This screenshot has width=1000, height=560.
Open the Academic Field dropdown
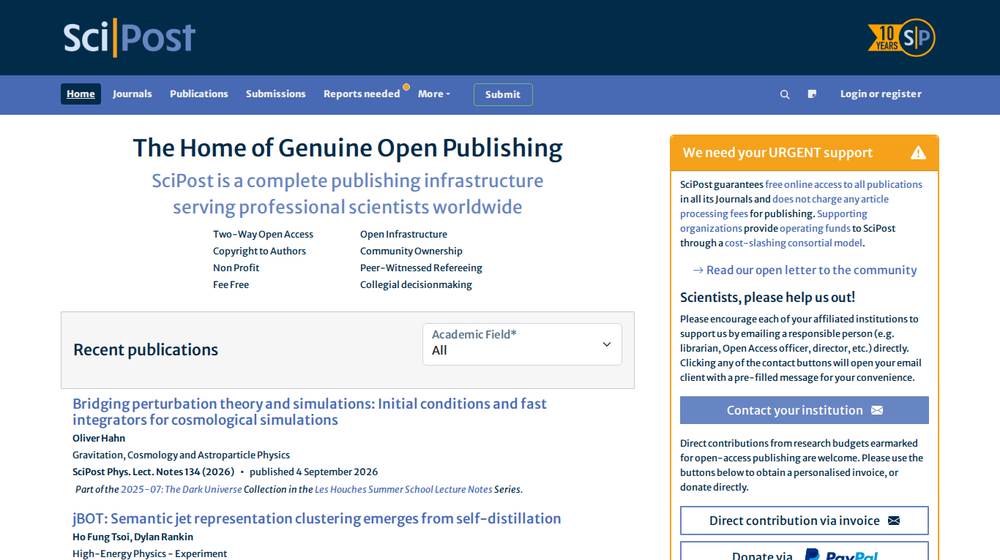(x=522, y=344)
